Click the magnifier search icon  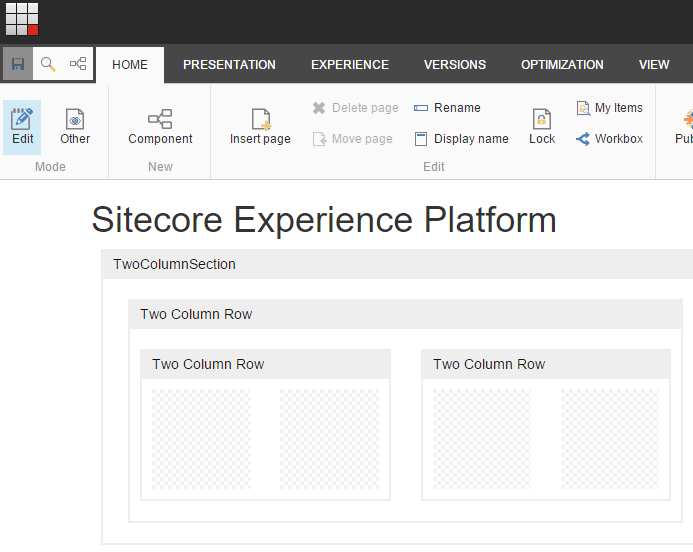click(x=48, y=64)
